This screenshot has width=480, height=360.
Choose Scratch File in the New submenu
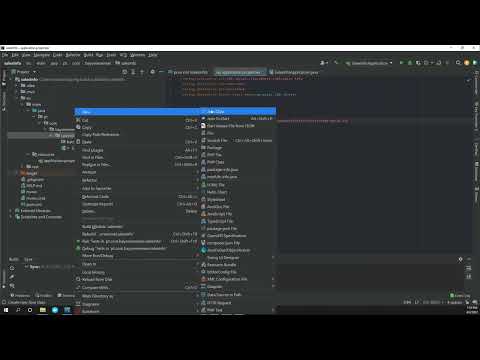point(238,140)
